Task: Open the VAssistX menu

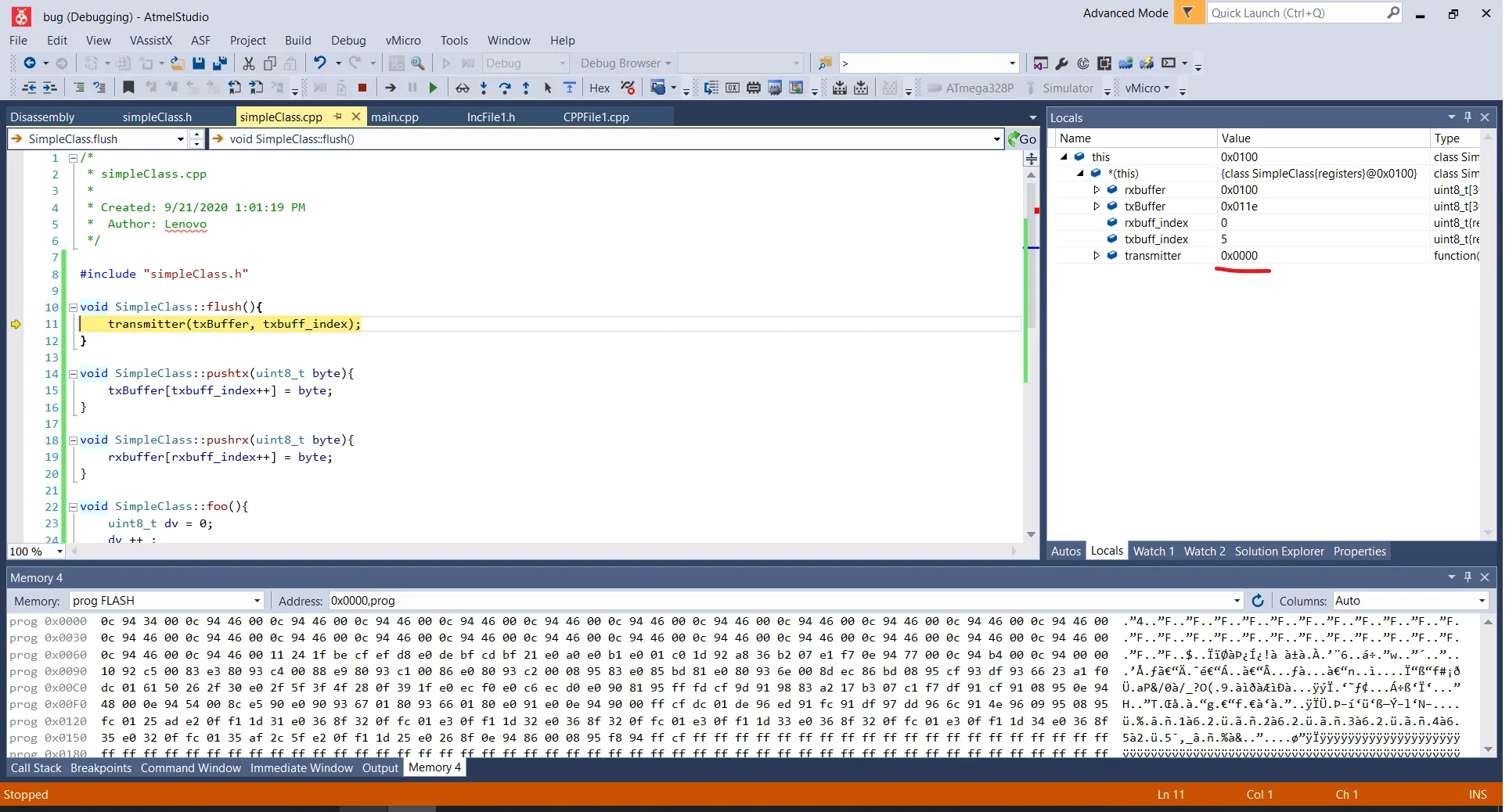Action: pyautogui.click(x=151, y=40)
